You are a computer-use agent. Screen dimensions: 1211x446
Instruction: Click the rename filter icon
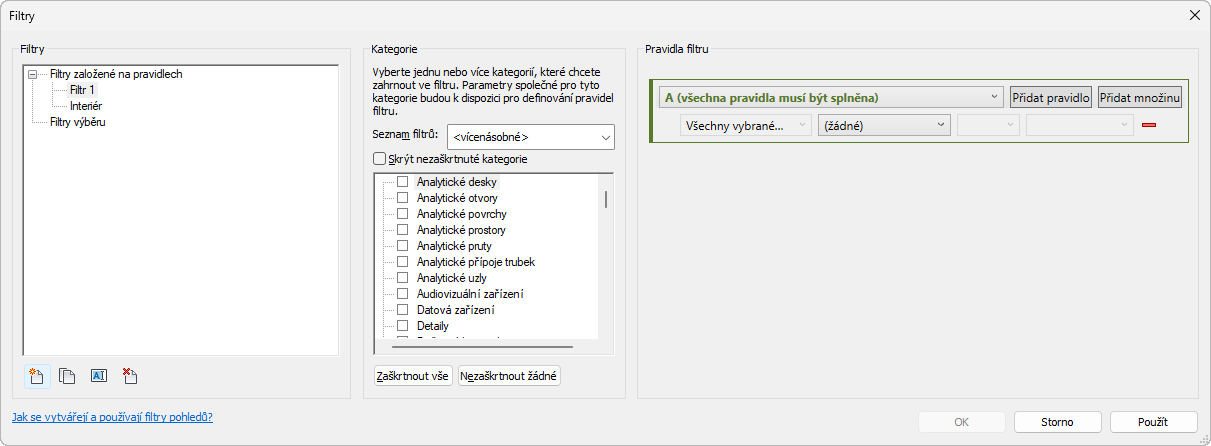pyautogui.click(x=98, y=376)
